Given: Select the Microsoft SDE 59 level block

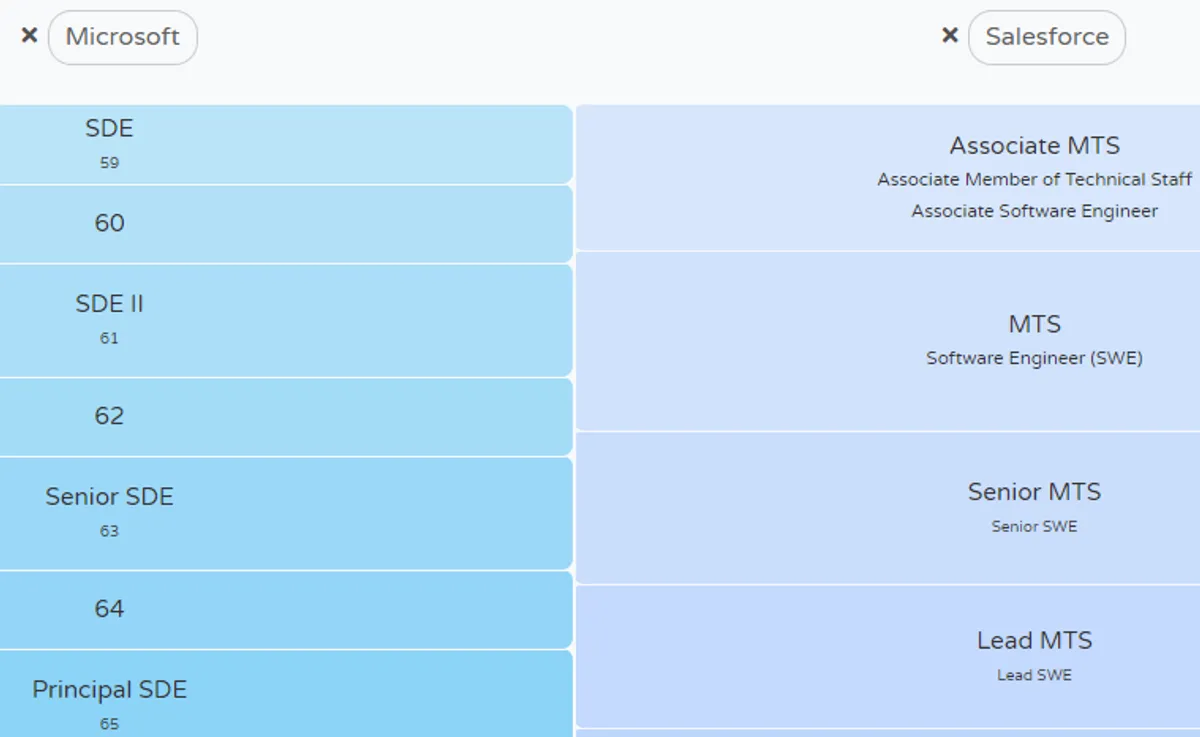Looking at the screenshot, I should pyautogui.click(x=285, y=144).
